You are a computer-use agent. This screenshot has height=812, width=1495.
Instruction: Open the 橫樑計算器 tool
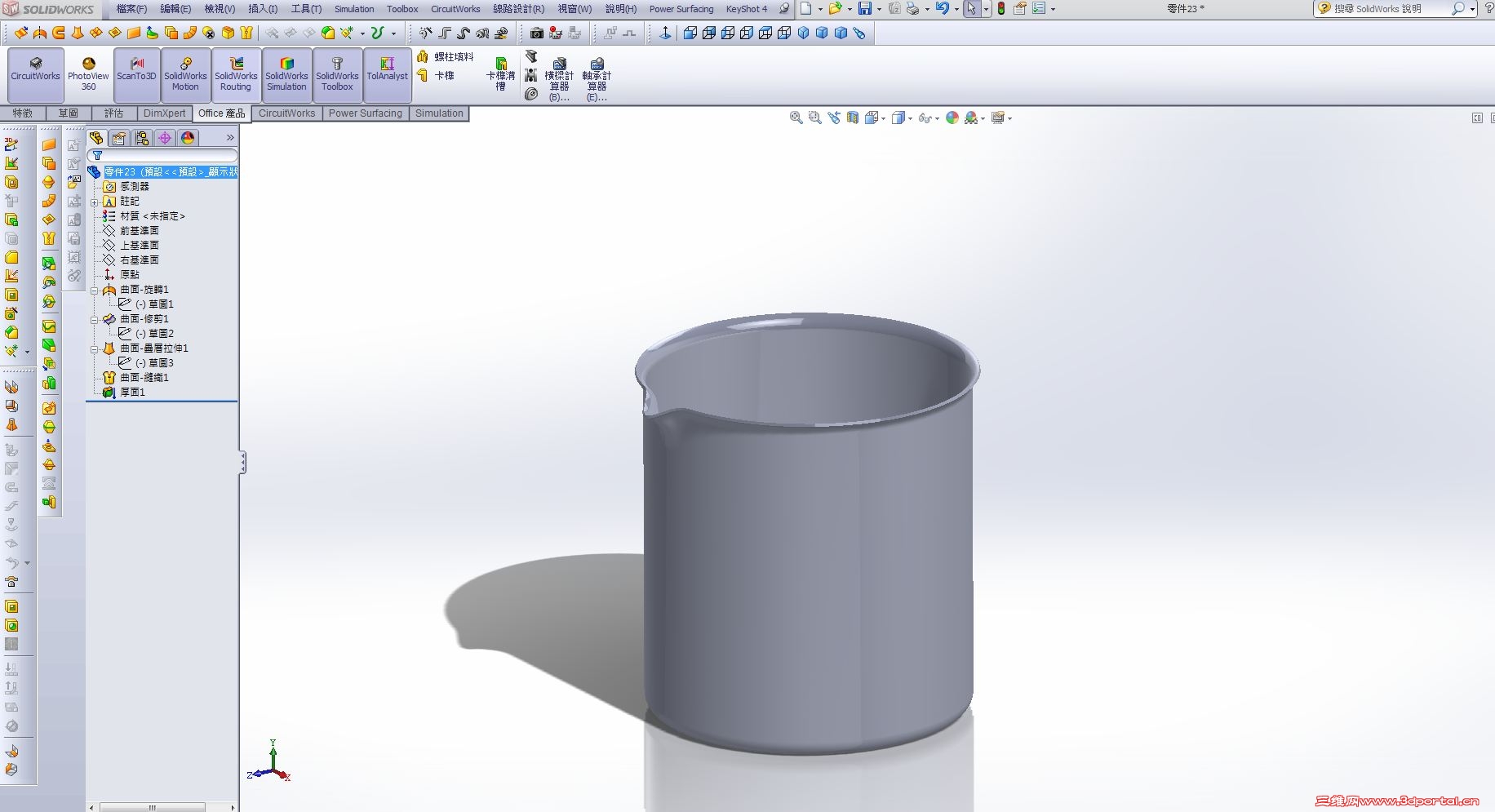point(559,79)
